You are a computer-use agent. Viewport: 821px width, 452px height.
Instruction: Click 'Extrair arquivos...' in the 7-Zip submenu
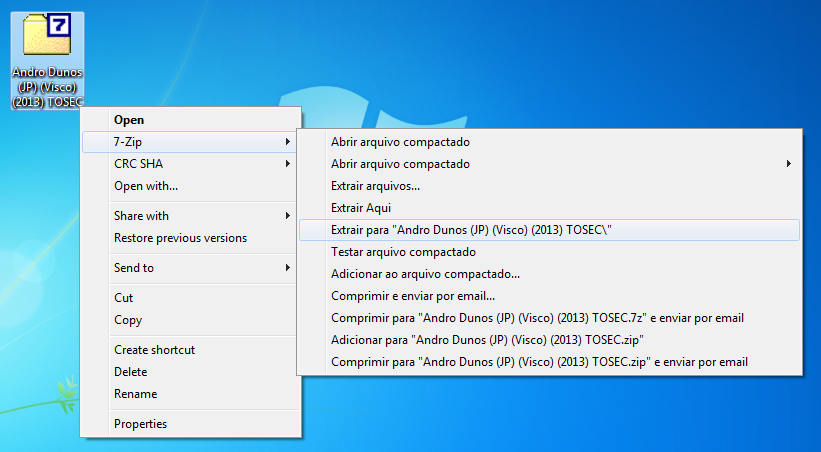[x=375, y=186]
